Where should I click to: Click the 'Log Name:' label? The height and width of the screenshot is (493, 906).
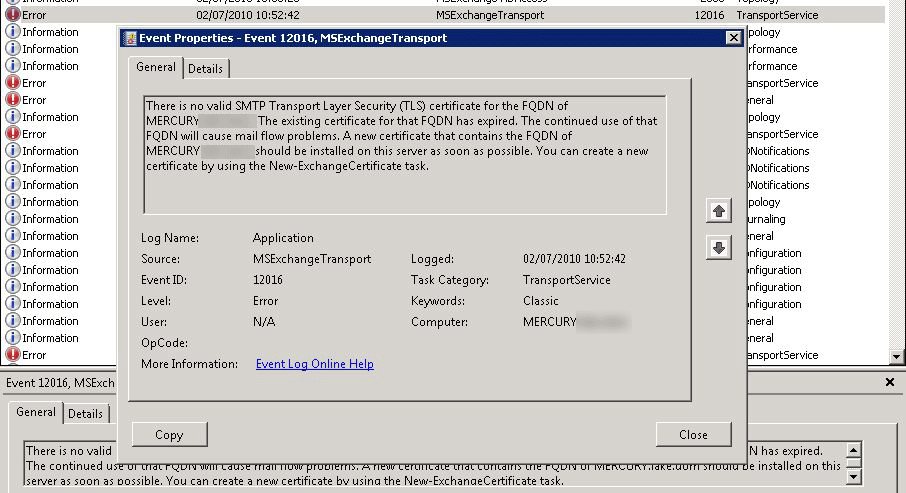170,238
